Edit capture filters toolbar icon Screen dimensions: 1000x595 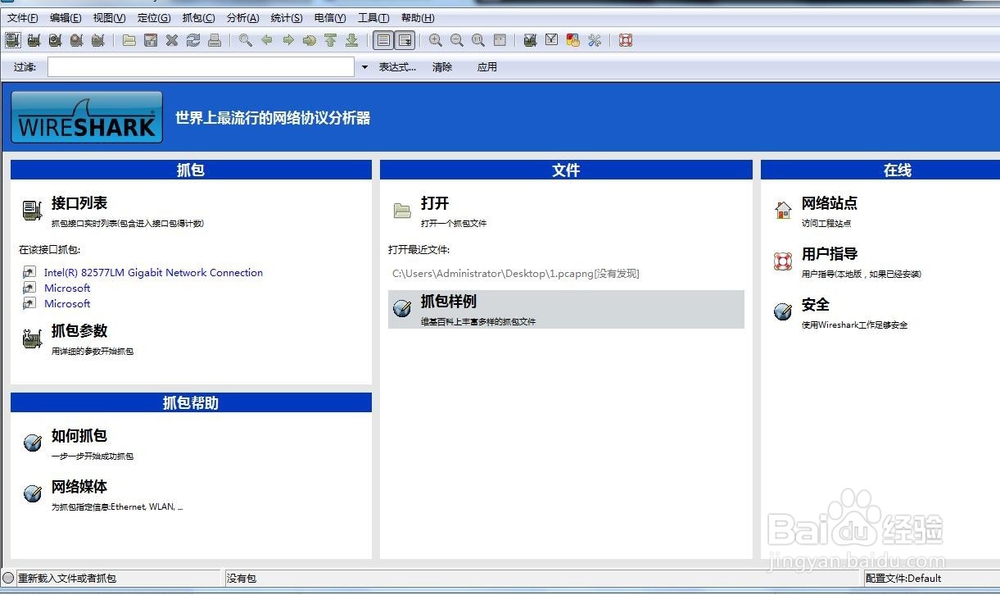tap(530, 40)
